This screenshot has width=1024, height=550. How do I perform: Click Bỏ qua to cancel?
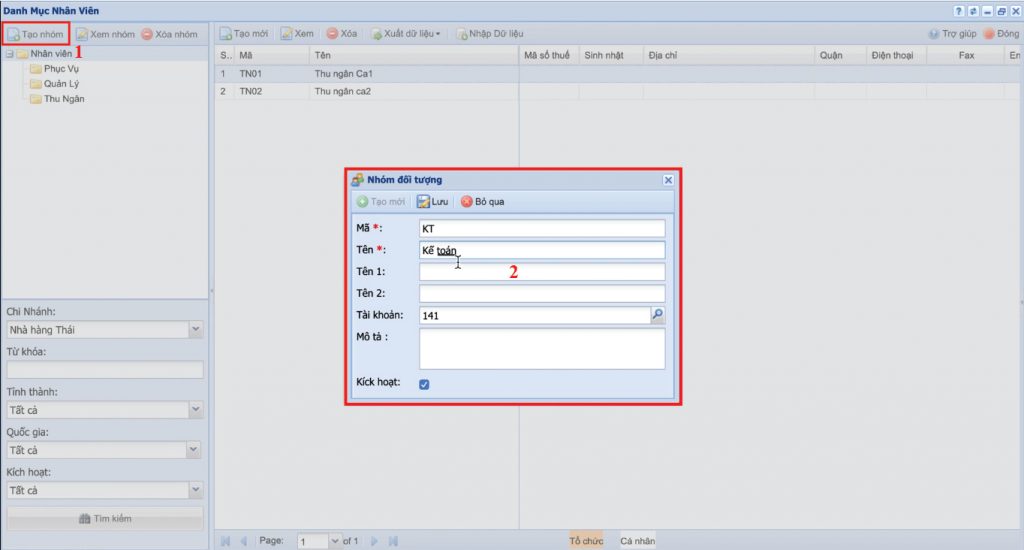pyautogui.click(x=483, y=201)
